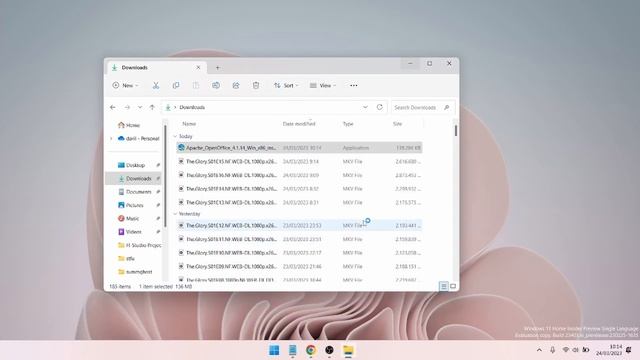The image size is (640, 360).
Task: Open the summ@kret folder in sidebar
Action: pos(135,272)
